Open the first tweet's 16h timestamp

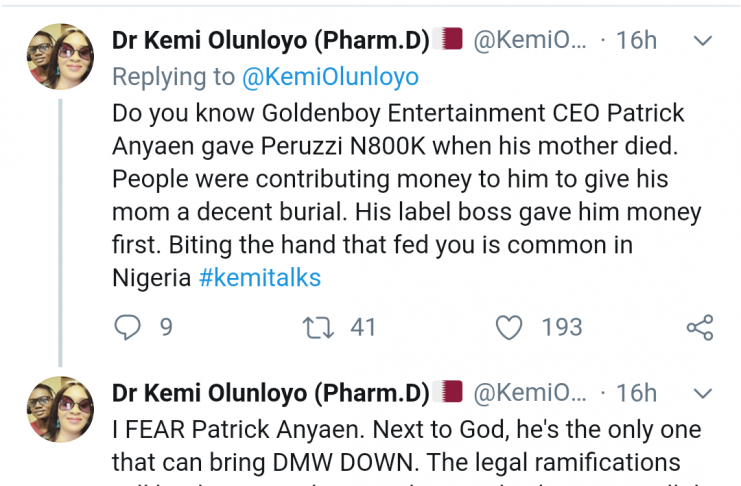click(x=636, y=41)
